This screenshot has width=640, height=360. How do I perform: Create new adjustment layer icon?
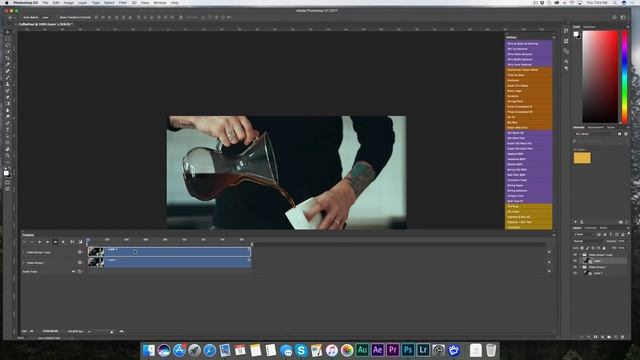point(602,337)
